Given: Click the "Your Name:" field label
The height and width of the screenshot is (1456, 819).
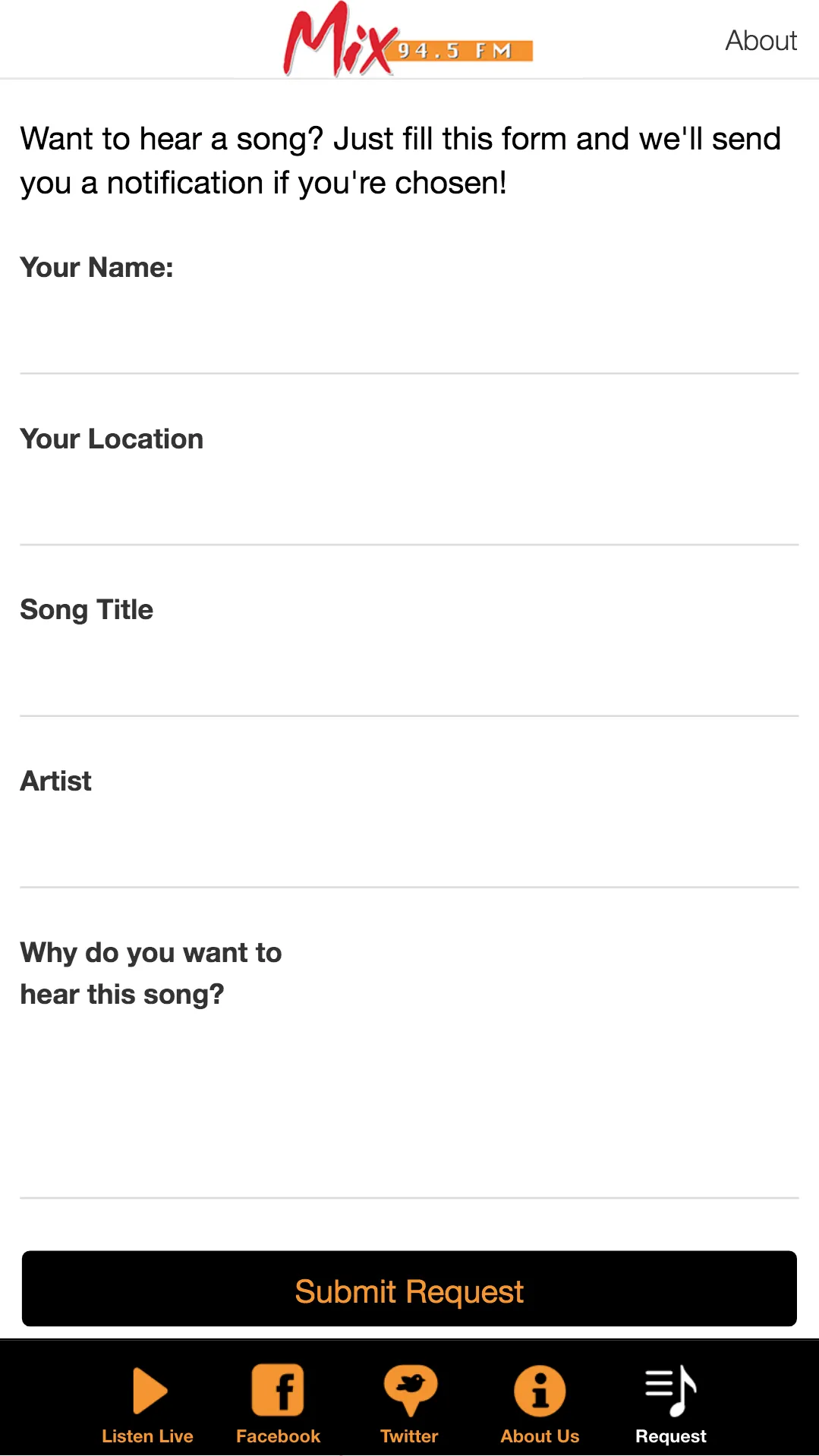Looking at the screenshot, I should [x=97, y=267].
